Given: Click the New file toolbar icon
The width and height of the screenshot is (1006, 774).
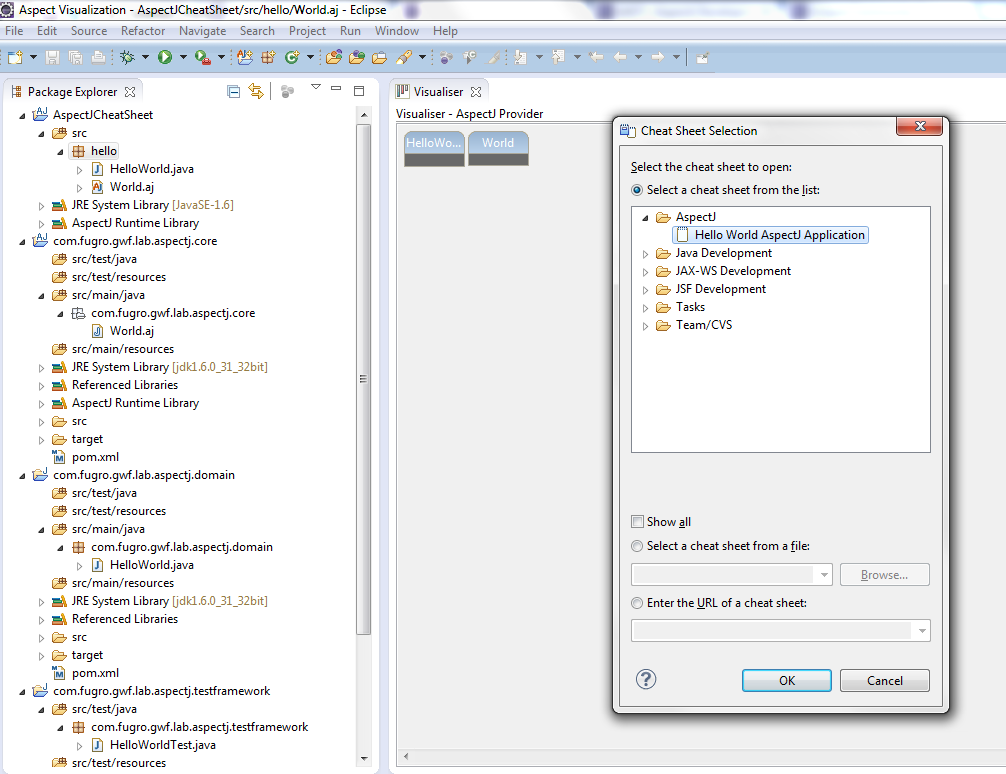Looking at the screenshot, I should point(15,58).
